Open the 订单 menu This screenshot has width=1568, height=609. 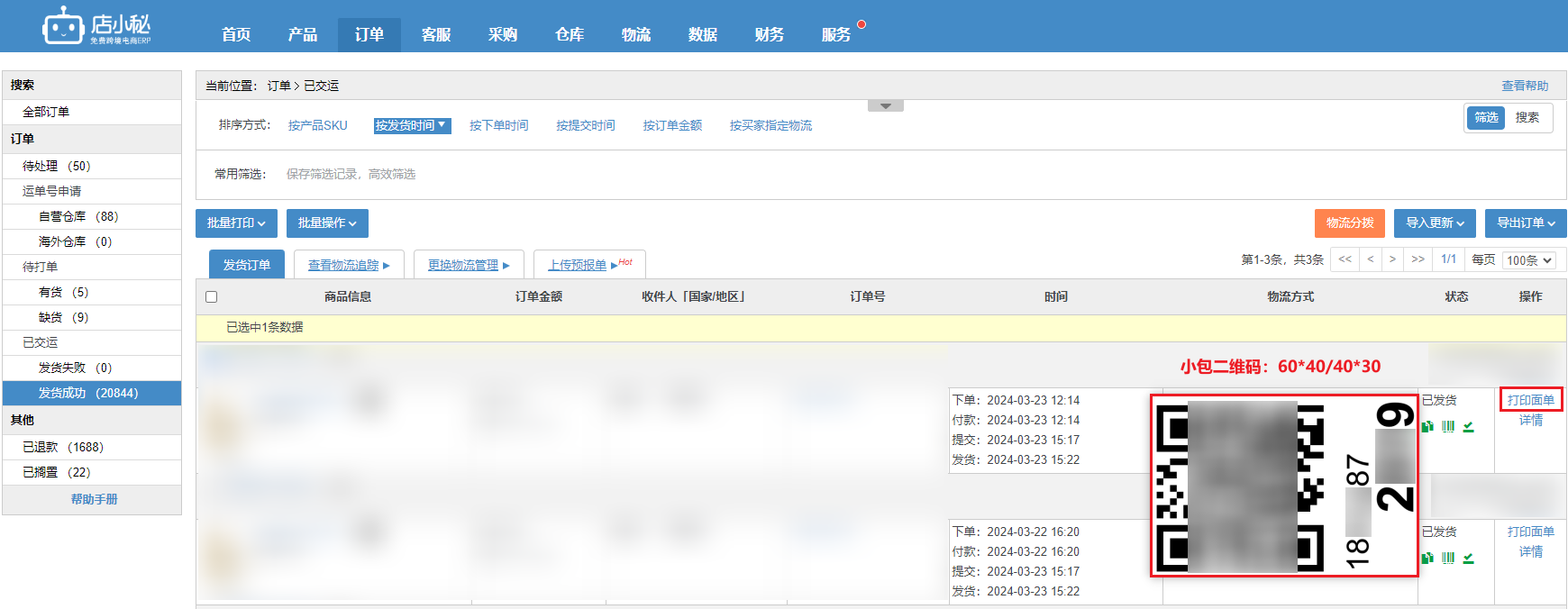[x=369, y=34]
